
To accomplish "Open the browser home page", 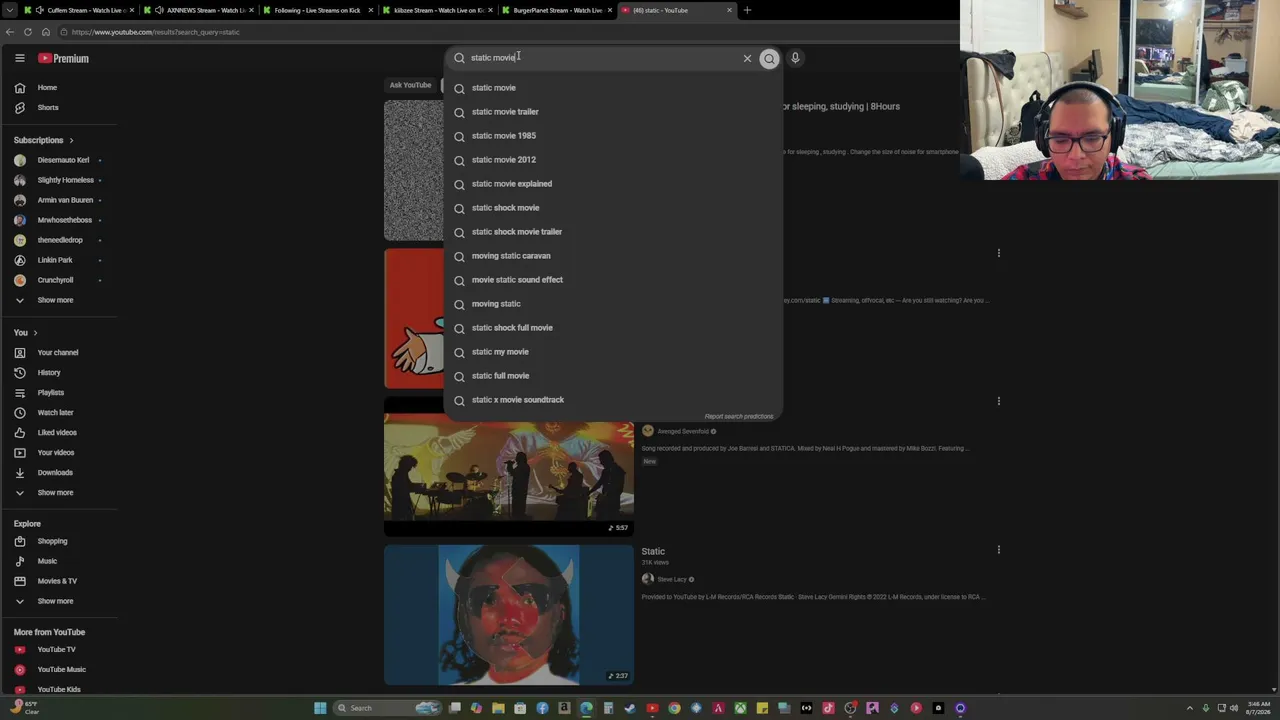I will [x=46, y=32].
